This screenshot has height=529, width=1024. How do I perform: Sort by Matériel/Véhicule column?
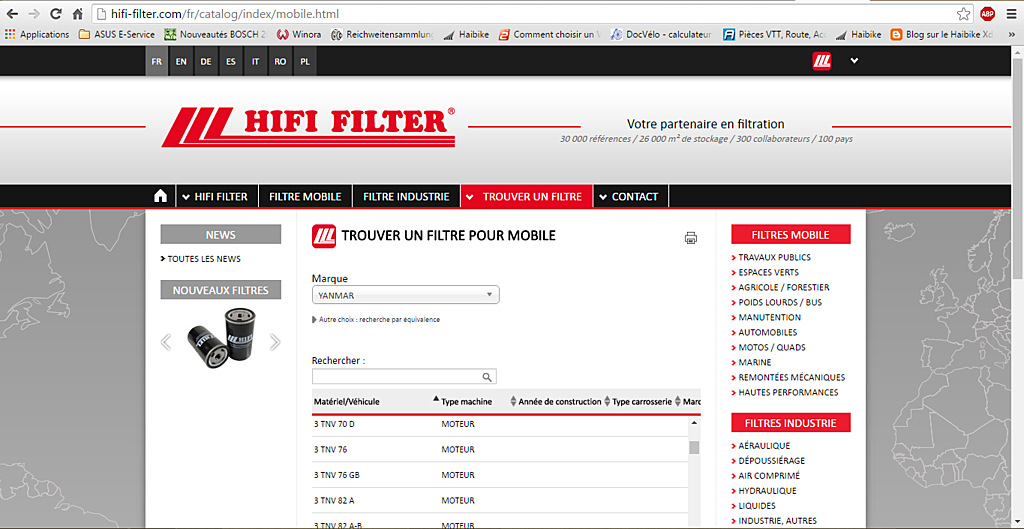tap(376, 402)
